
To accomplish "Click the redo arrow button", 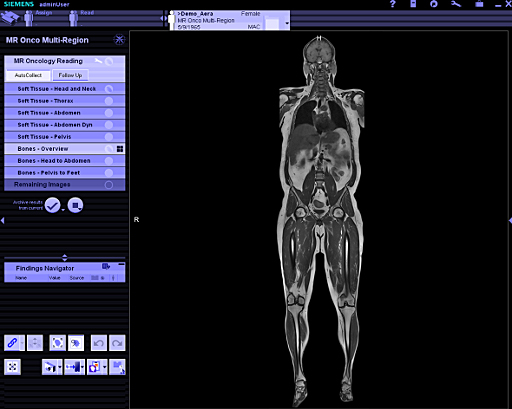I will 117,343.
